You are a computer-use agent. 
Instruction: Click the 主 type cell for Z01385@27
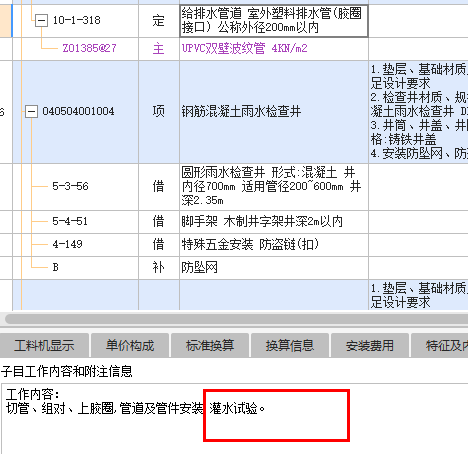[x=159, y=49]
